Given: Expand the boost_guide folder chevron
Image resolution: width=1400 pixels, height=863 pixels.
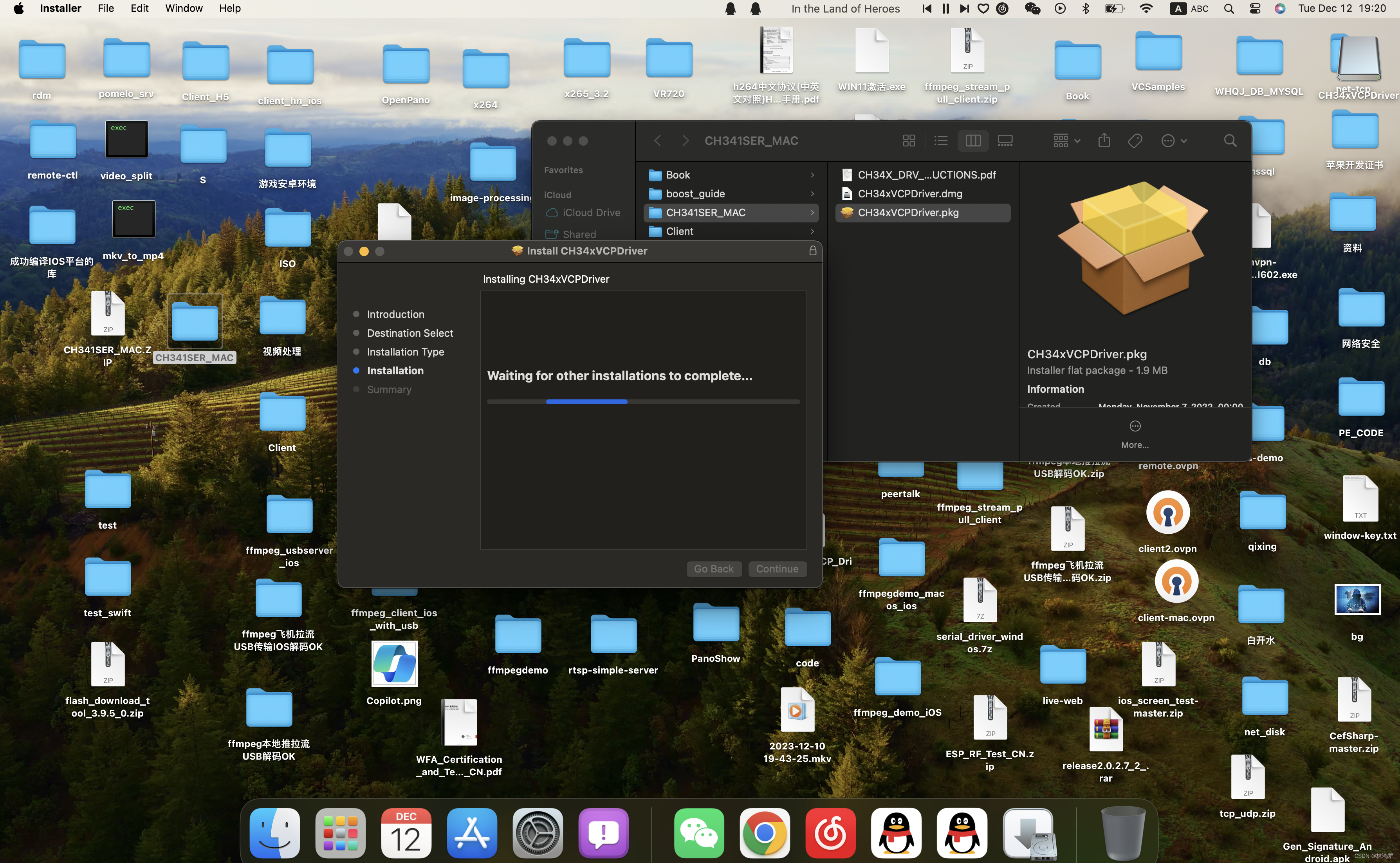Looking at the screenshot, I should [812, 194].
